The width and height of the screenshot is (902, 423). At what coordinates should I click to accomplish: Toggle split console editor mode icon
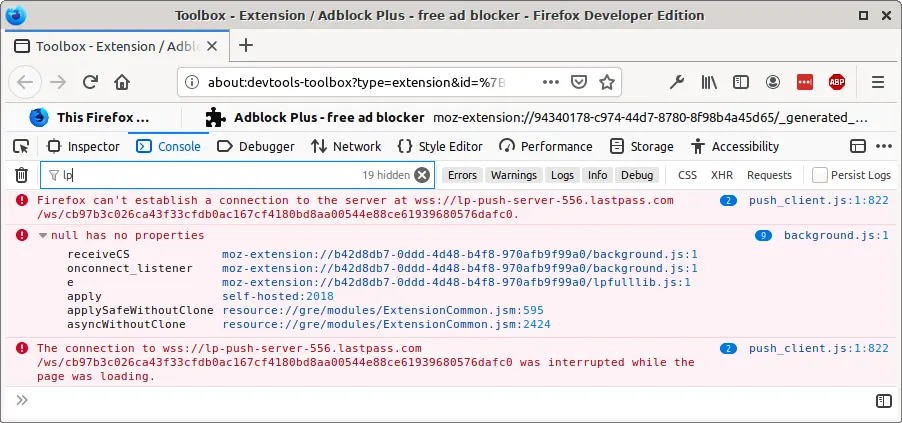pos(884,401)
